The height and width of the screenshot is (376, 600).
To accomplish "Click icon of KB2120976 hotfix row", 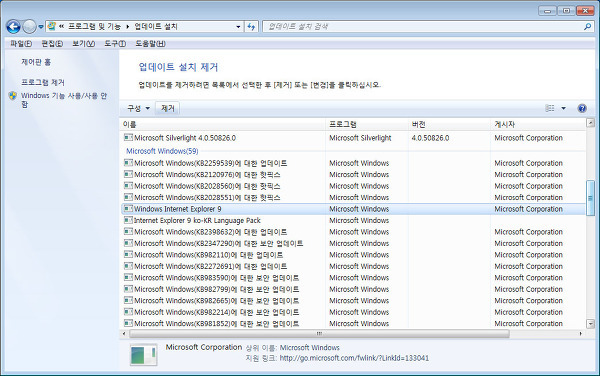I will 128,174.
